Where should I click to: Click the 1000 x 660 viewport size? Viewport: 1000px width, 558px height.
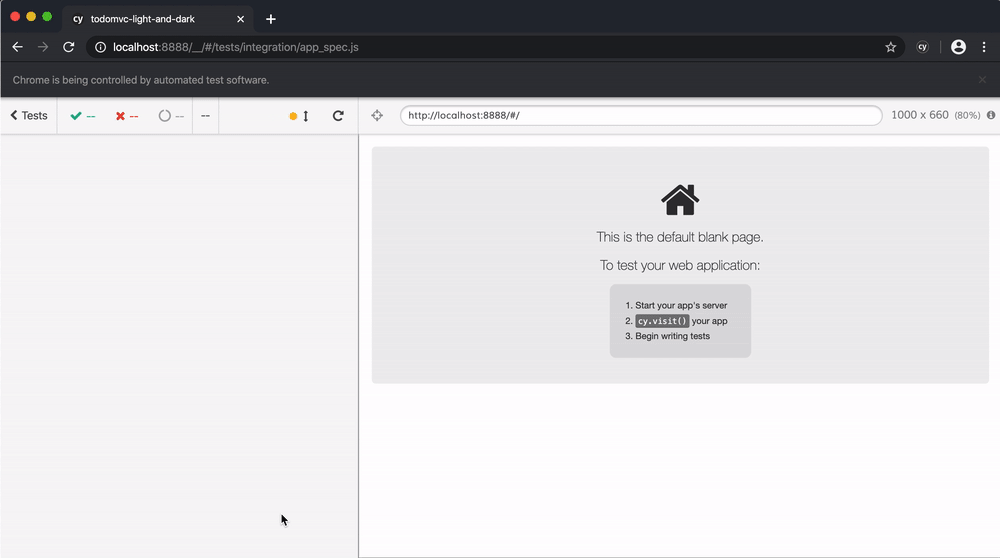(x=919, y=116)
